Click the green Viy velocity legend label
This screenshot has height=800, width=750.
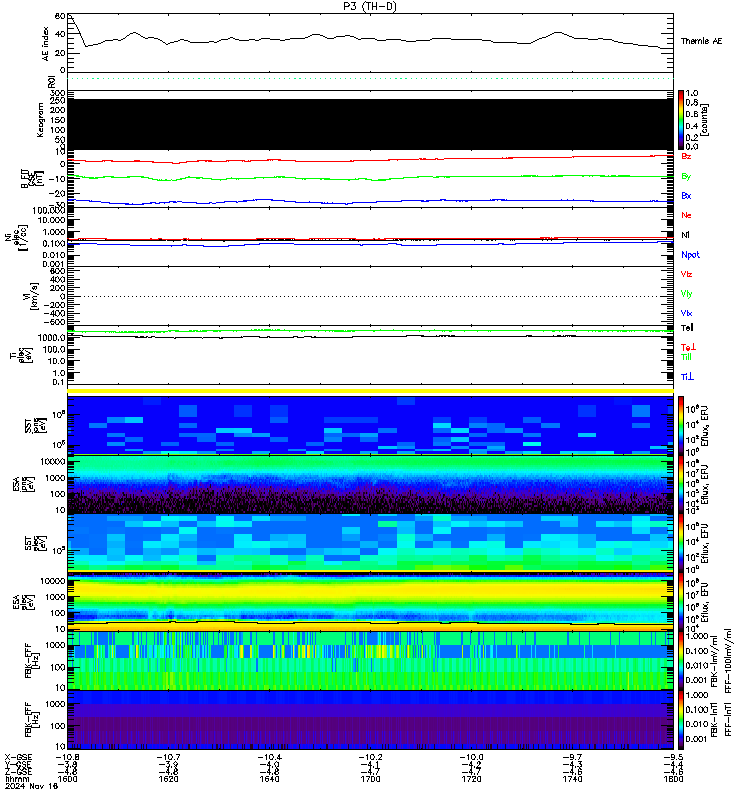[686, 294]
